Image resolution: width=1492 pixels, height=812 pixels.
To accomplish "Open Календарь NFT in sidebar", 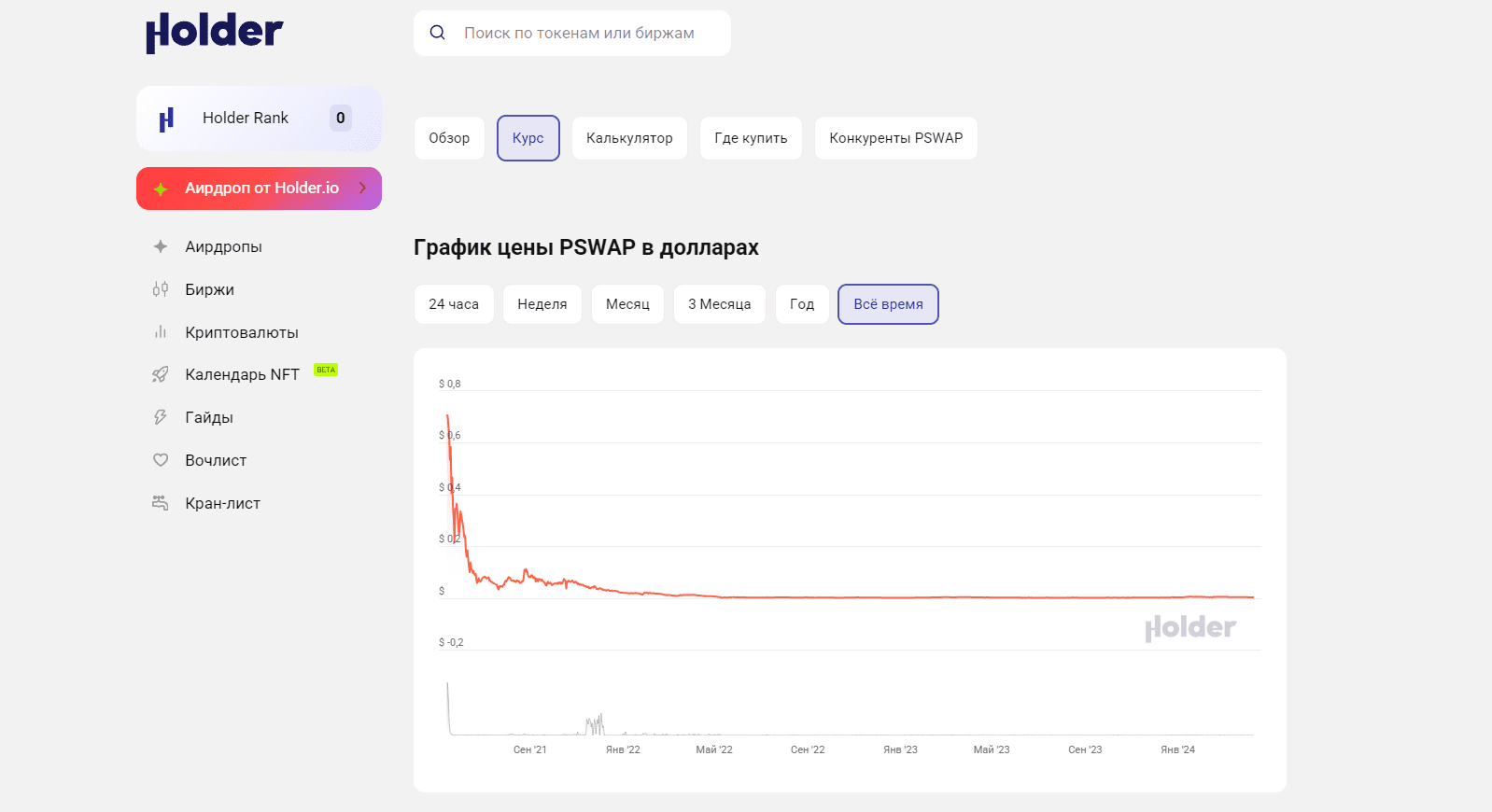I will coord(242,374).
